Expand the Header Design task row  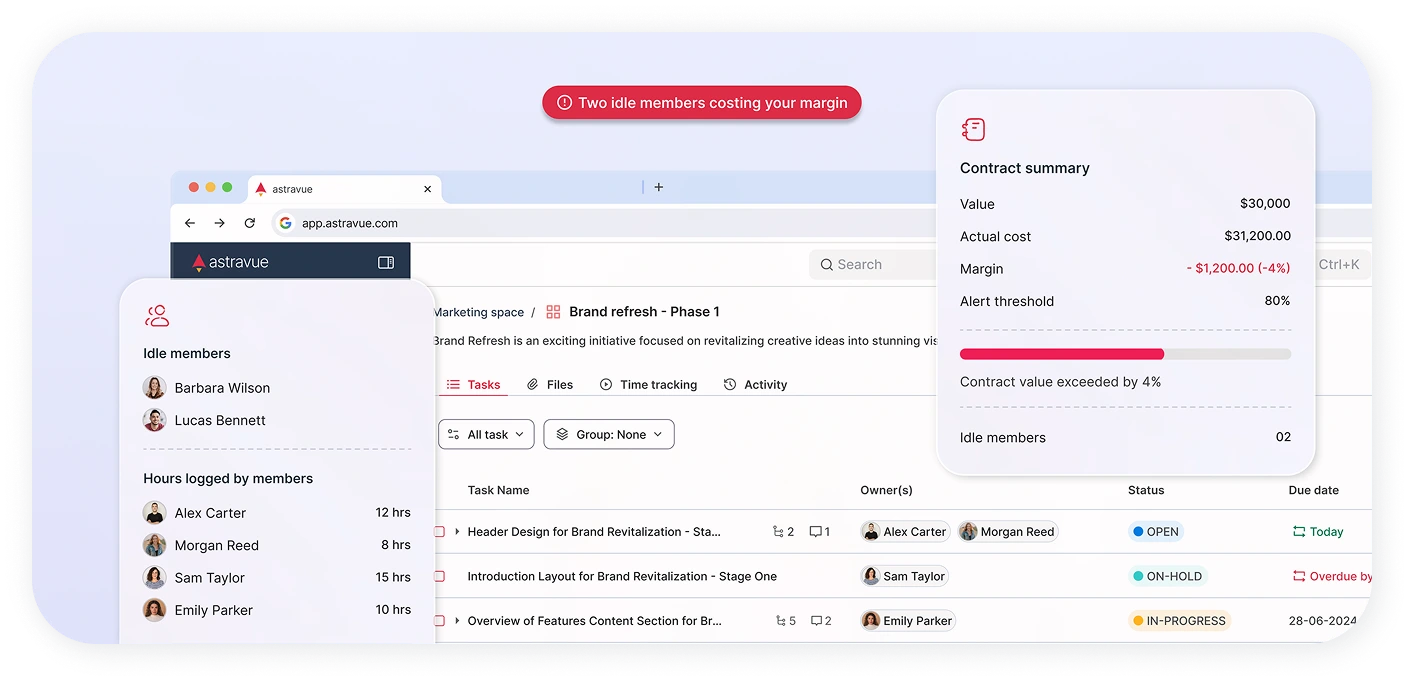pyautogui.click(x=457, y=532)
